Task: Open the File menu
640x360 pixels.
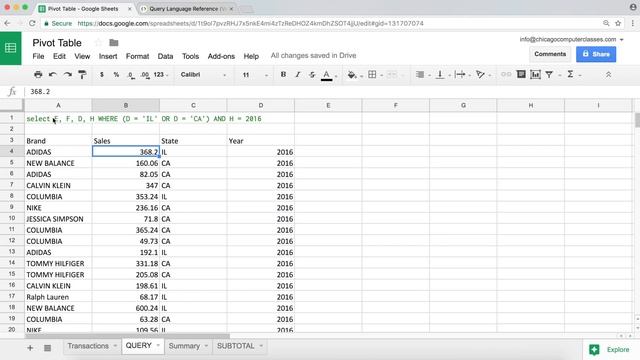Action: pyautogui.click(x=38, y=56)
